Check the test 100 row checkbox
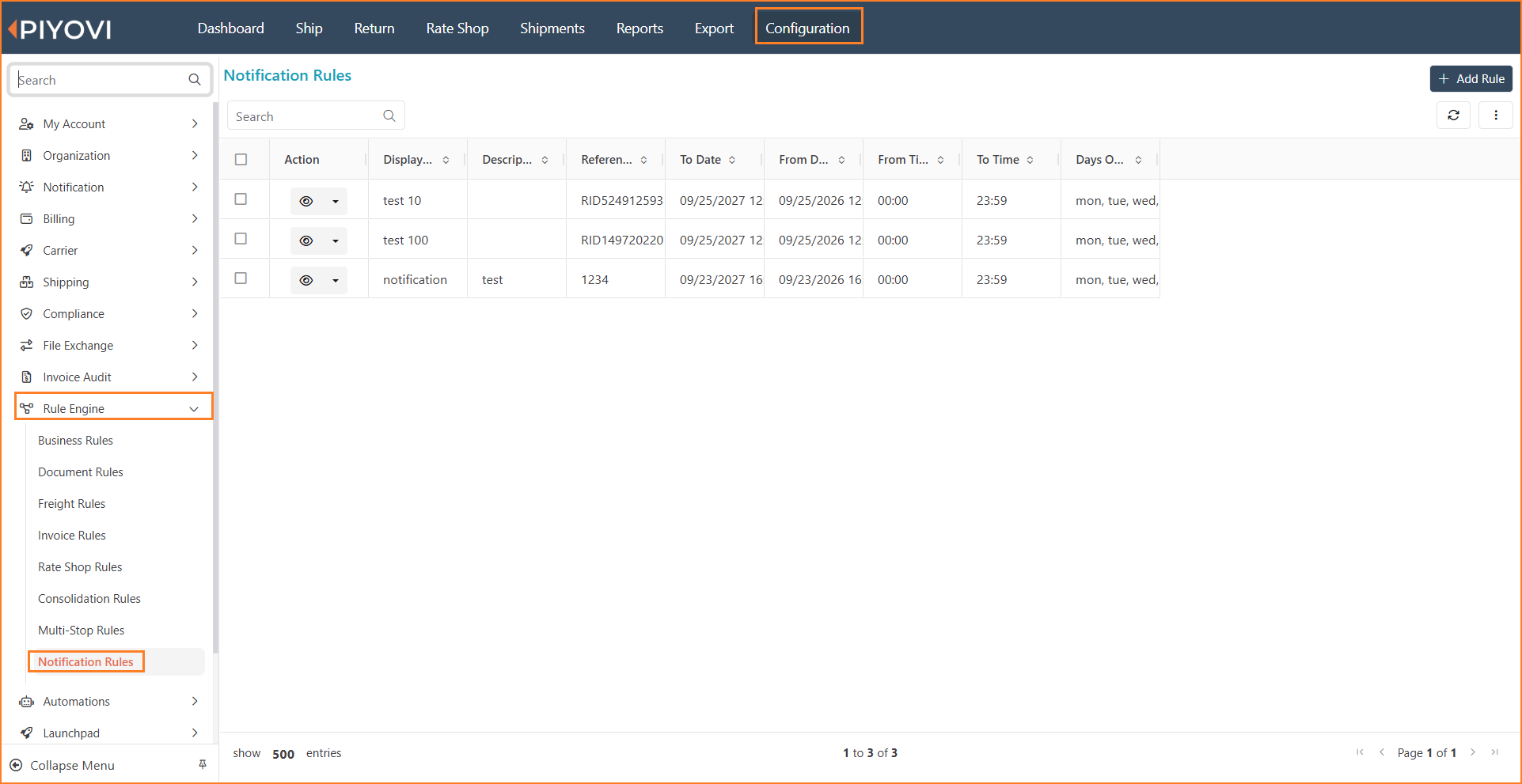This screenshot has width=1522, height=784. (x=241, y=239)
